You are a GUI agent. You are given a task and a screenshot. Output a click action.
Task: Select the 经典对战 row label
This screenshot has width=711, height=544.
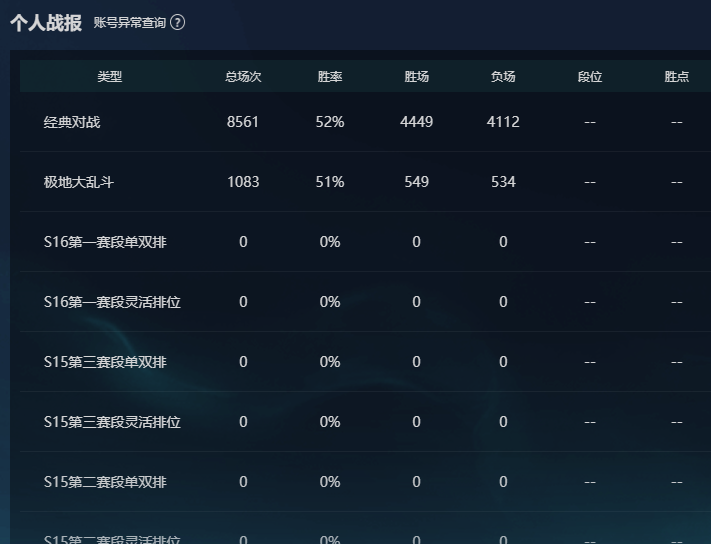tap(72, 122)
